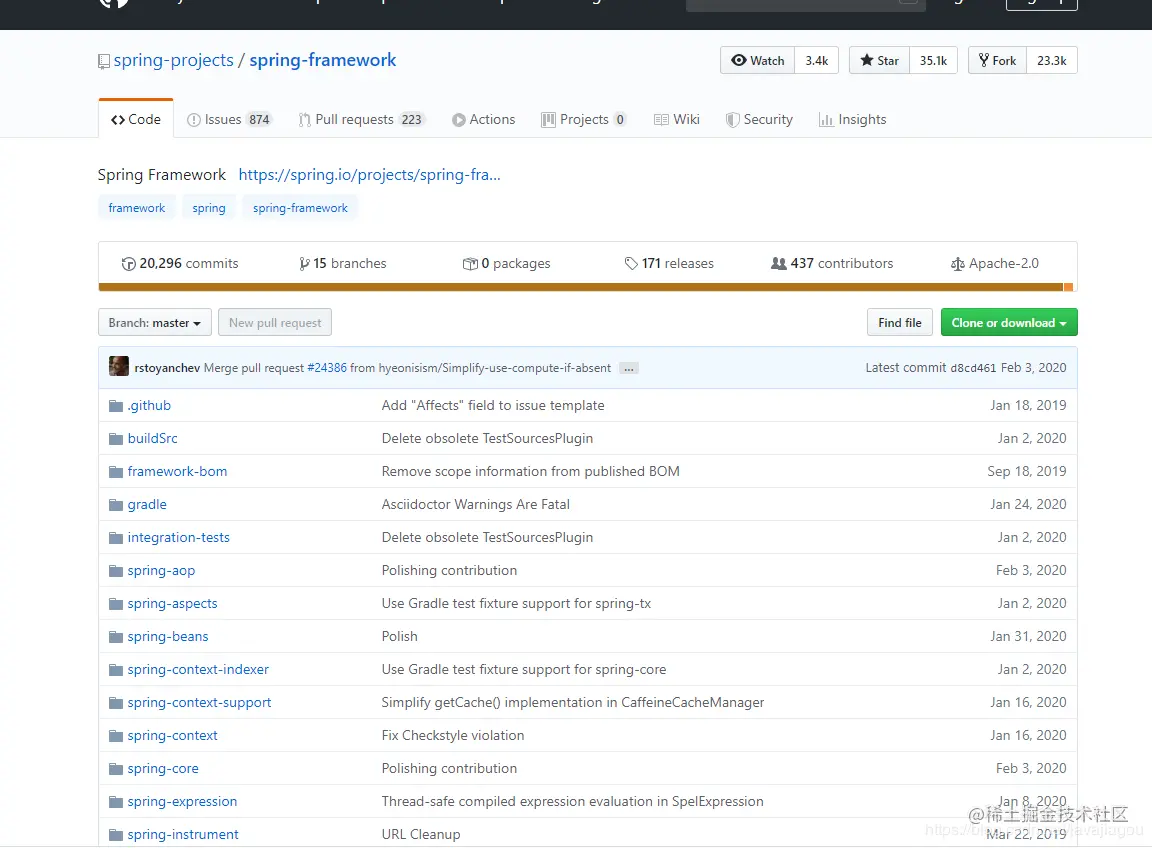Click the stargazers count 35.1k
This screenshot has width=1152, height=848.
[933, 60]
